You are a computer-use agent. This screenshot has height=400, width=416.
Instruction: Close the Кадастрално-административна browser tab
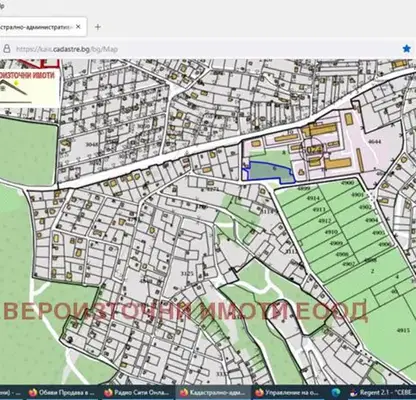[x=78, y=27]
